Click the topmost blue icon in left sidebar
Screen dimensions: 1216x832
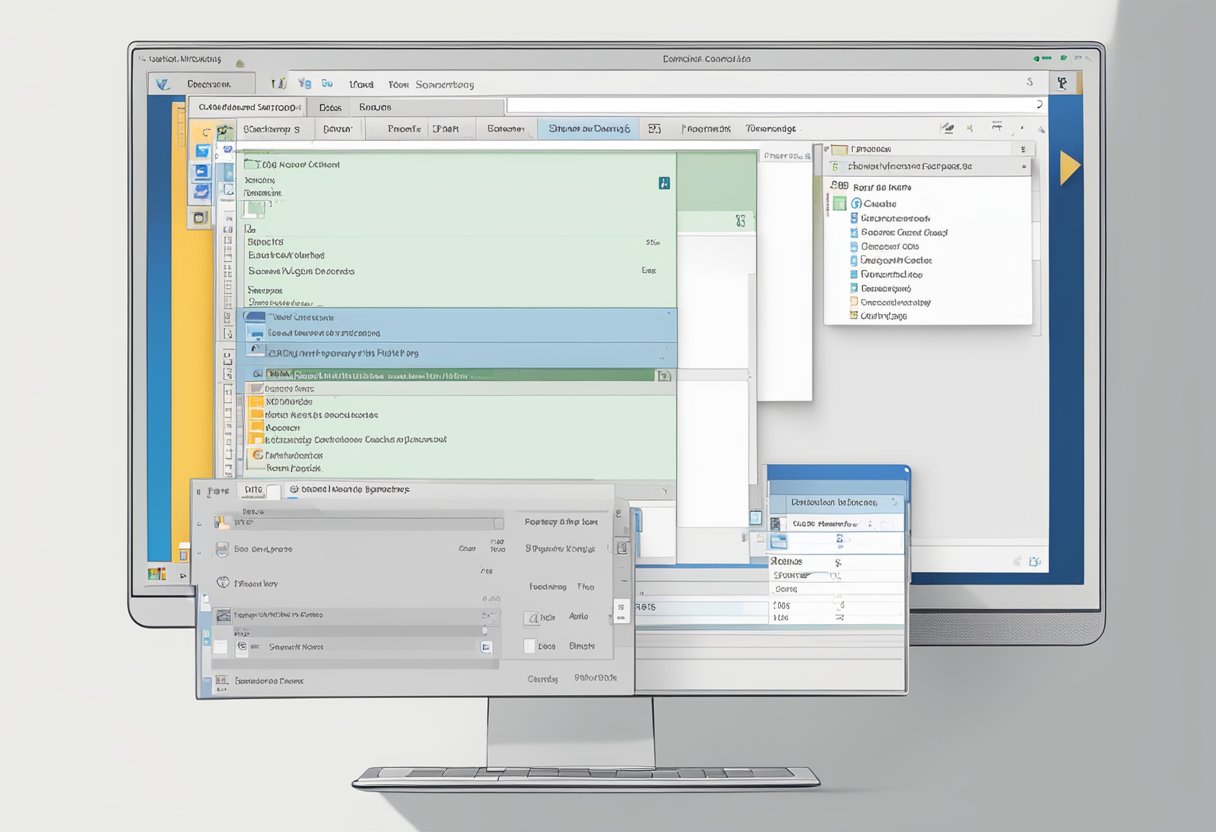click(x=202, y=151)
